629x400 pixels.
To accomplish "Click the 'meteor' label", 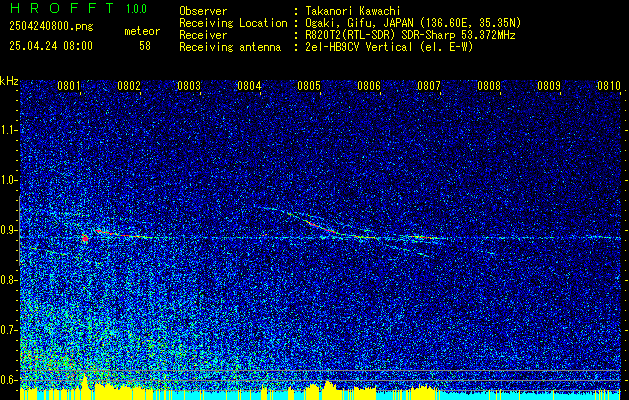I will tap(142, 31).
